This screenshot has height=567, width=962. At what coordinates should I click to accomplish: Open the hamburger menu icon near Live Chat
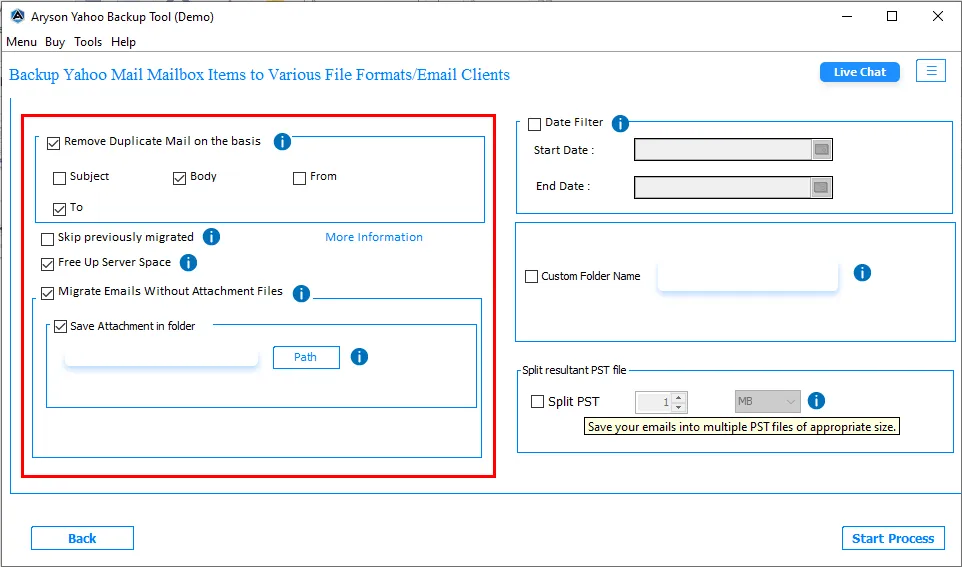pos(931,71)
